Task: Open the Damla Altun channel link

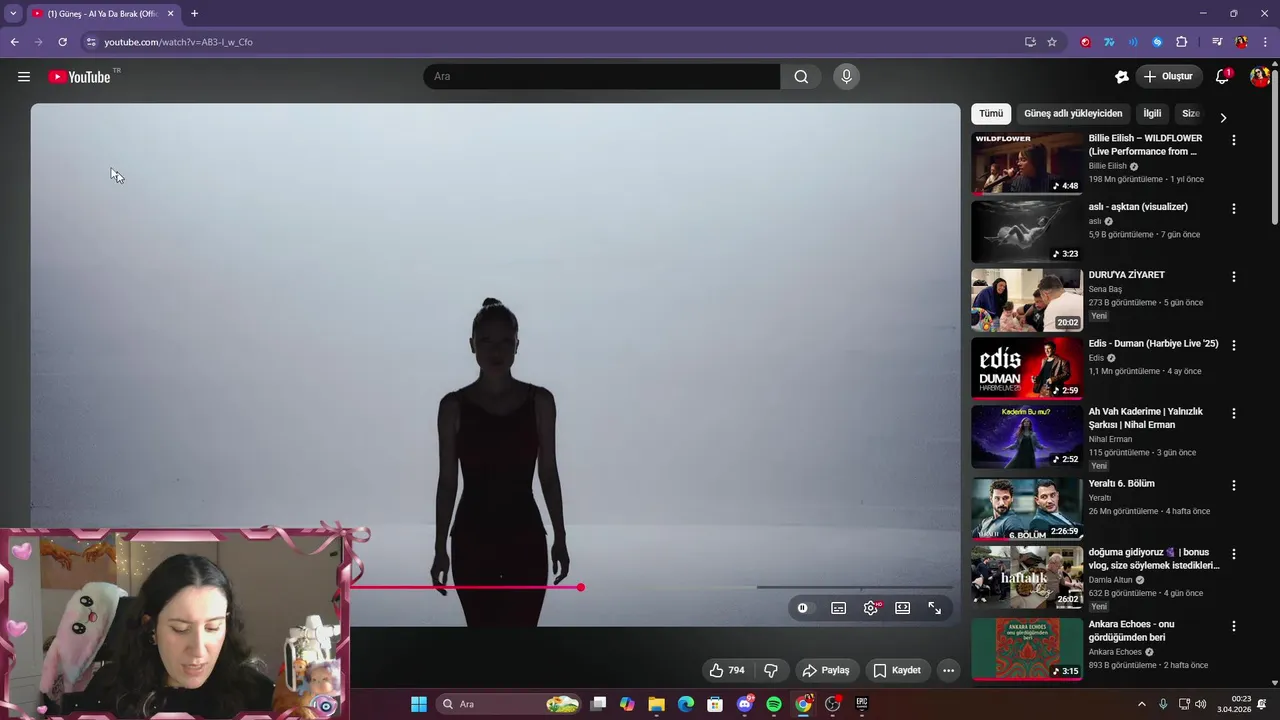Action: pos(1111,580)
